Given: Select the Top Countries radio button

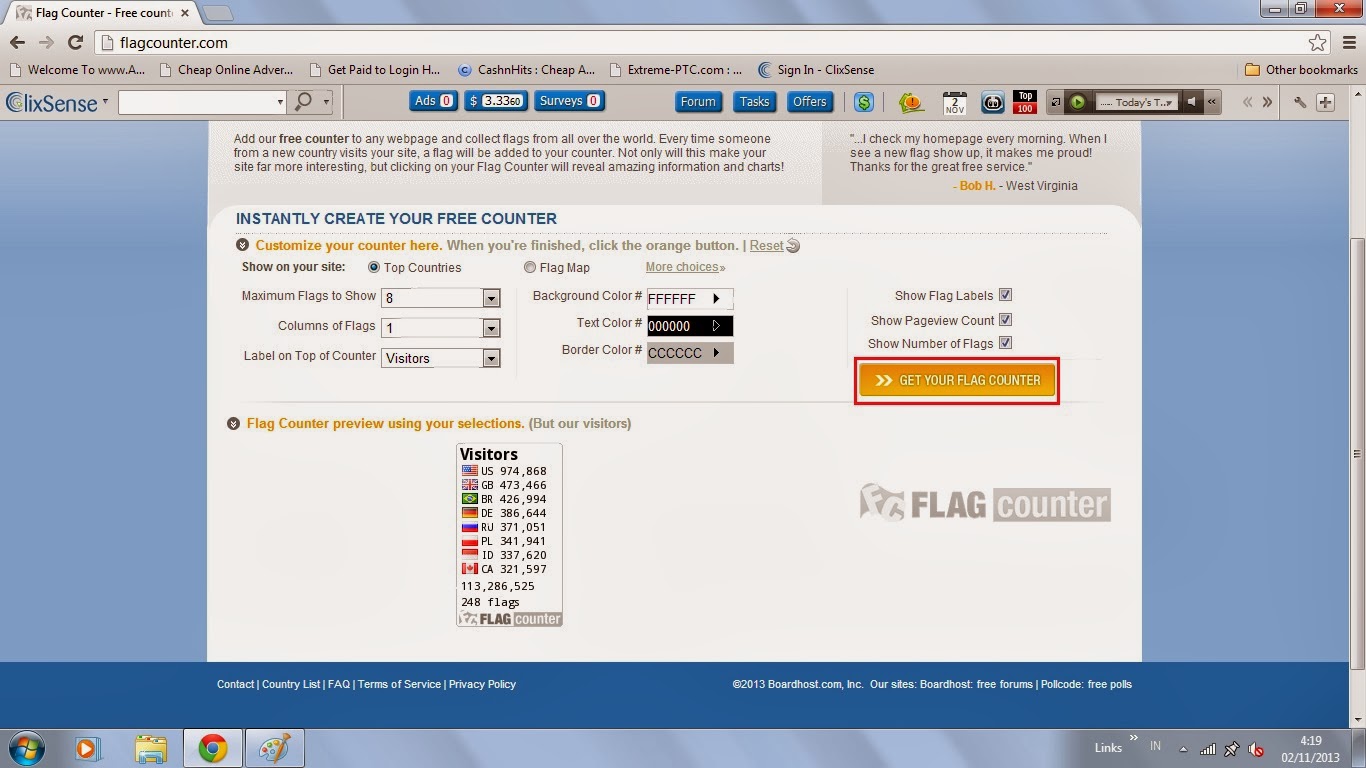Looking at the screenshot, I should [x=374, y=268].
